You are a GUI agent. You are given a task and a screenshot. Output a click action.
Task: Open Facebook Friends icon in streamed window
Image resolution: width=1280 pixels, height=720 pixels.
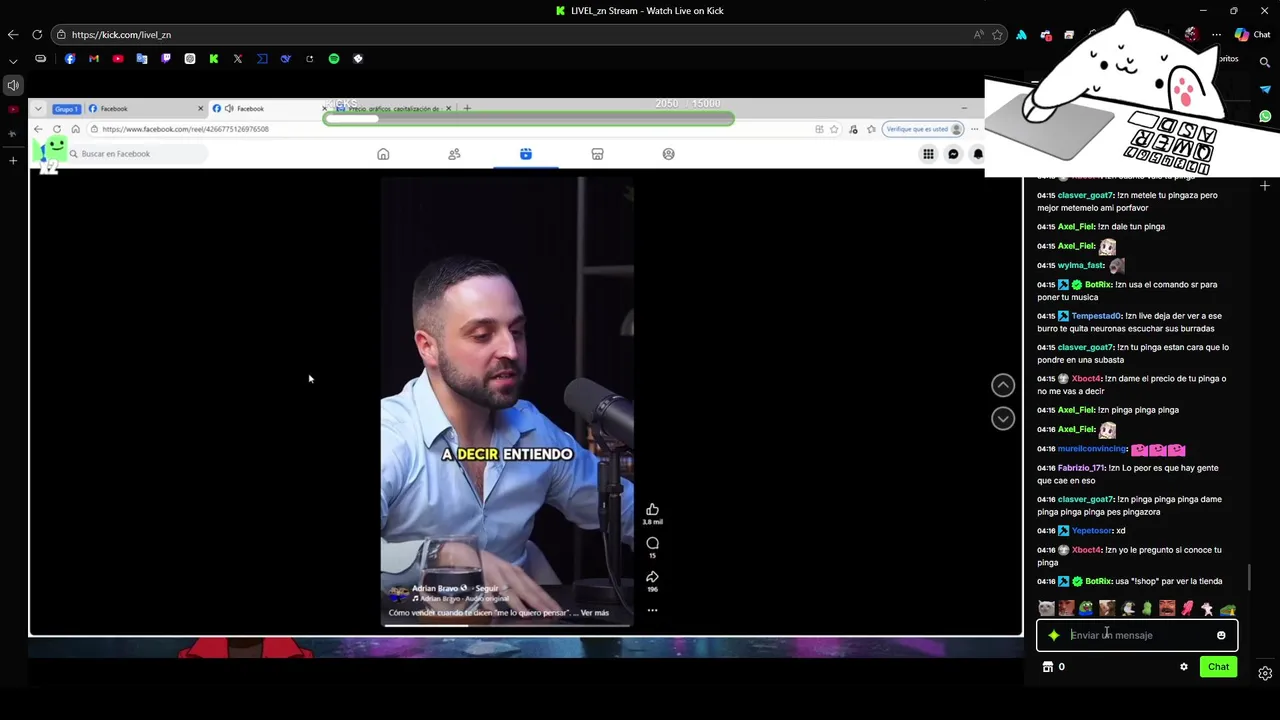coord(454,154)
